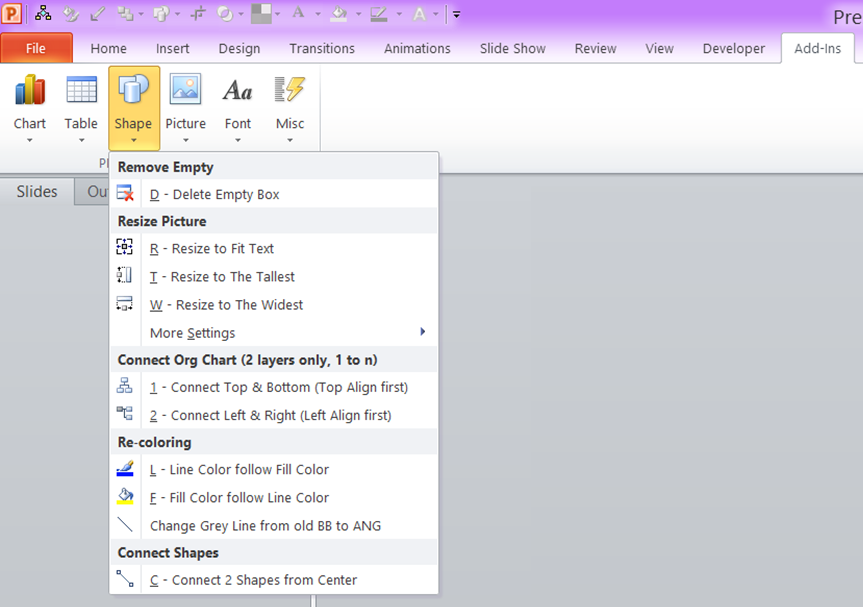The width and height of the screenshot is (863, 607).
Task: Open the File tab
Action: (36, 48)
